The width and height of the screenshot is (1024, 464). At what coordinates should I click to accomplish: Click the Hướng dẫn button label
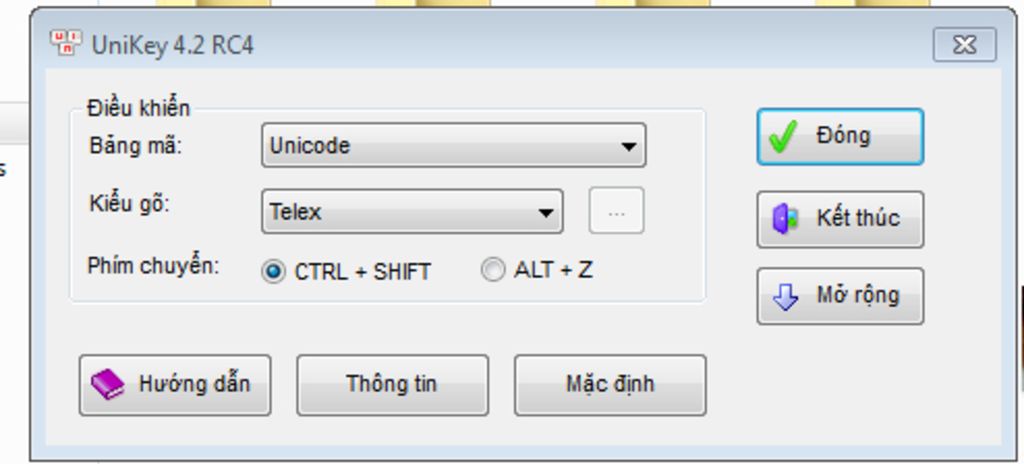click(194, 384)
